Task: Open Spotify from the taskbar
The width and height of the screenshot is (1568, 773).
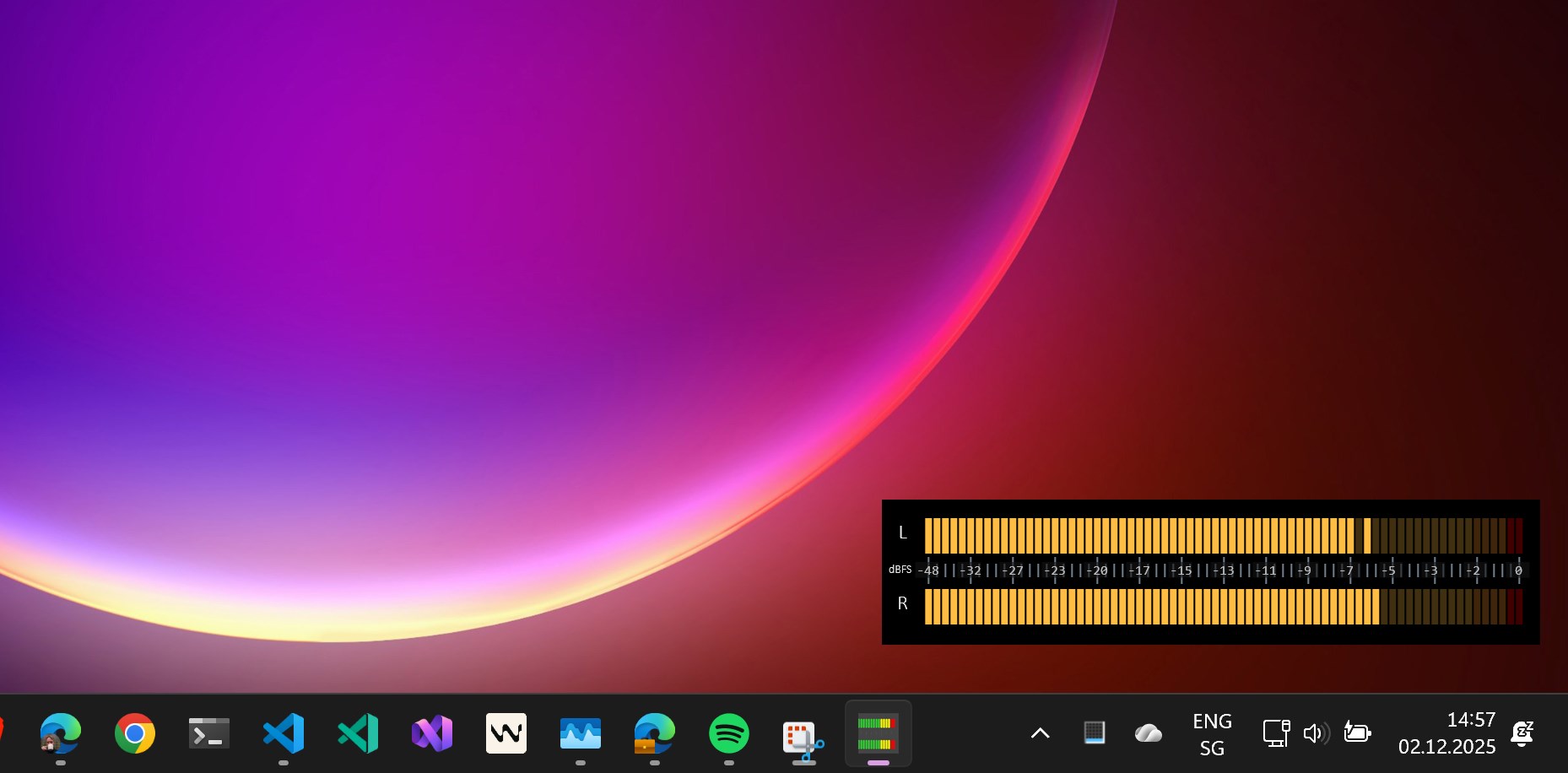Action: click(x=728, y=732)
